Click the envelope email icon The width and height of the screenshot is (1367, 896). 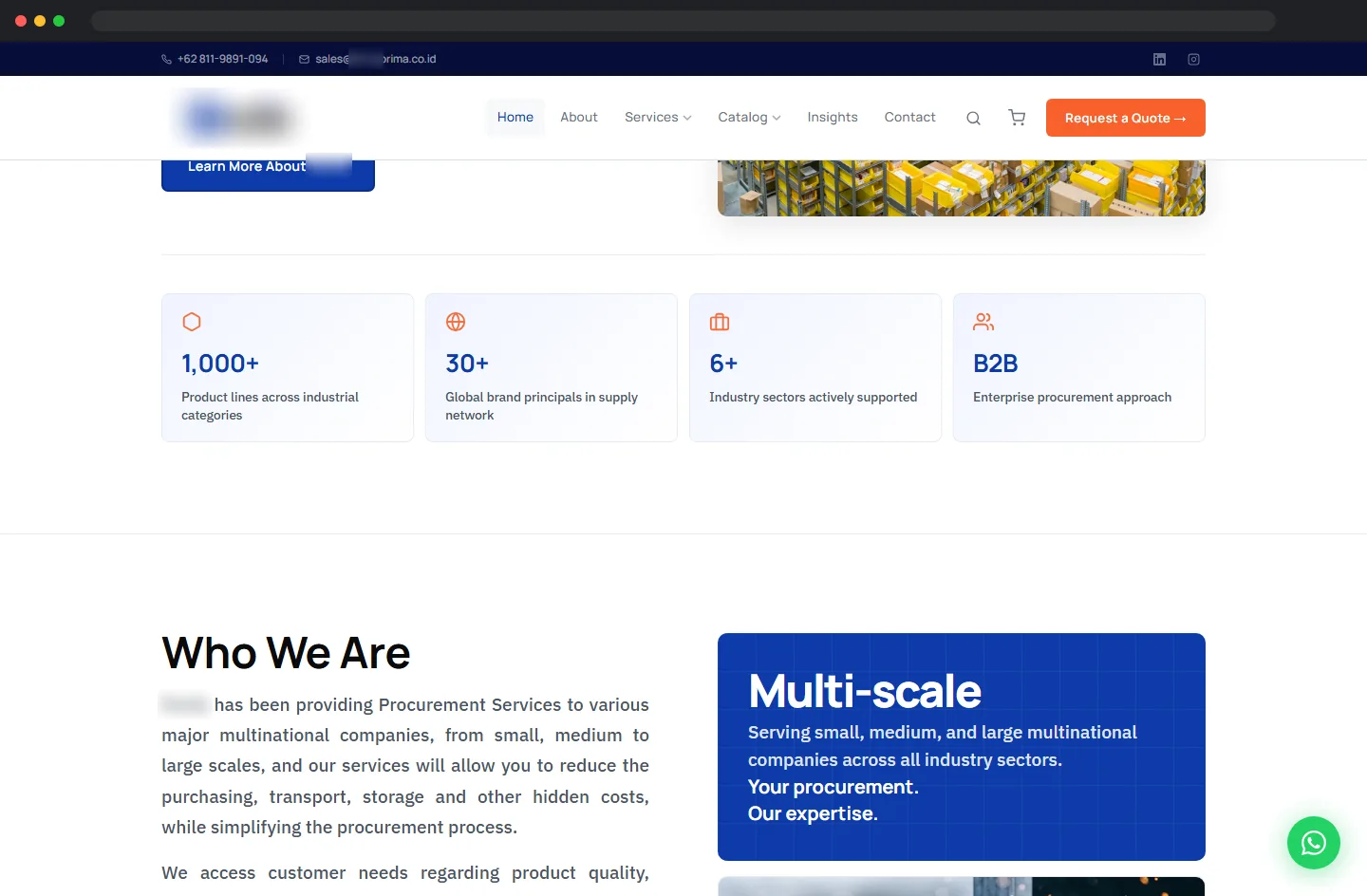click(x=304, y=59)
